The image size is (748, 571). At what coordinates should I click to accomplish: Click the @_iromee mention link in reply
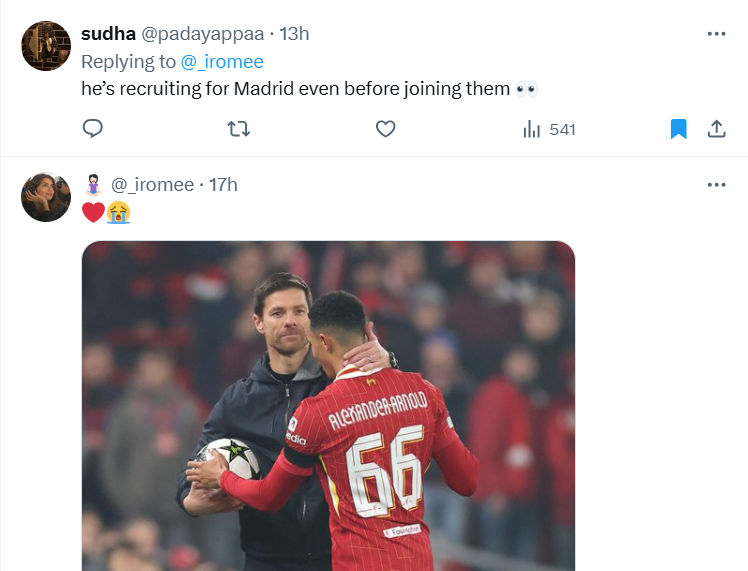coord(222,62)
